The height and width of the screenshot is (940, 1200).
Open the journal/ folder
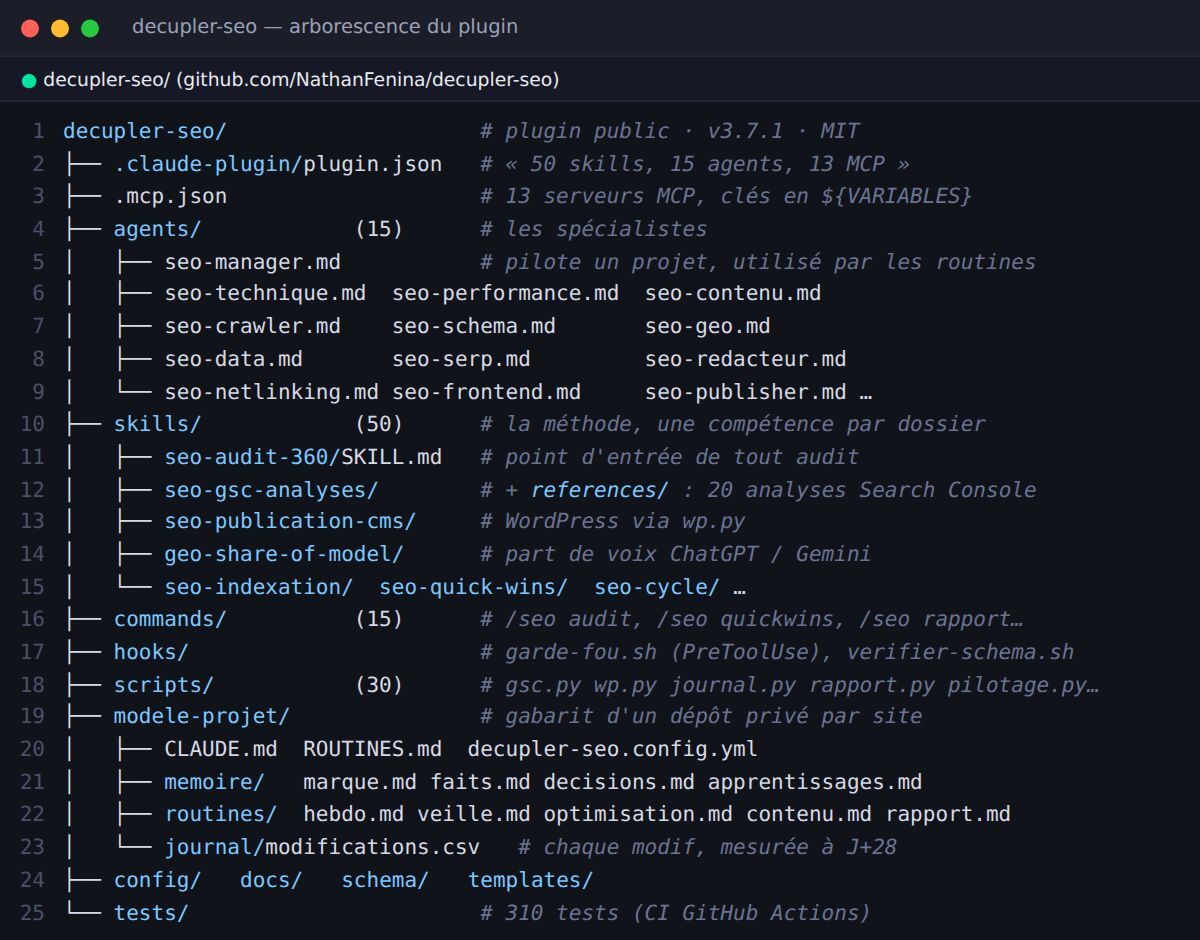(215, 847)
